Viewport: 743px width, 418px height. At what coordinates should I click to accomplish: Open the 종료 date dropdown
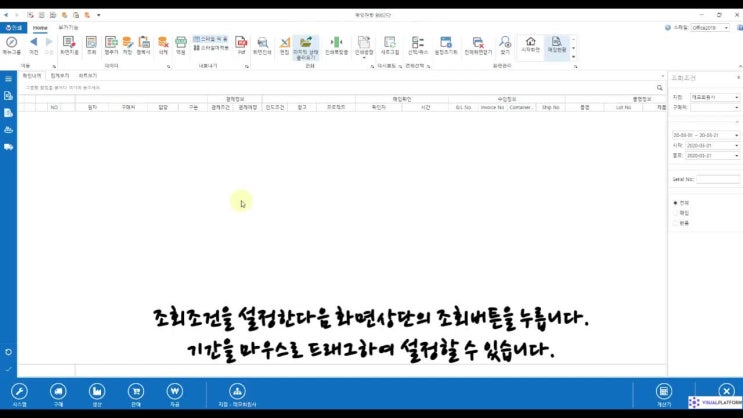(737, 155)
